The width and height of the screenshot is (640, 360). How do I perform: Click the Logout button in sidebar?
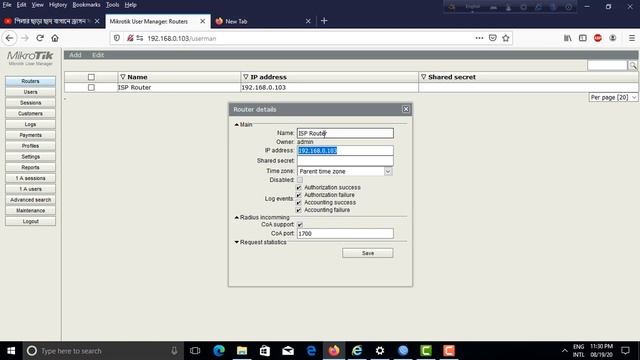point(31,221)
